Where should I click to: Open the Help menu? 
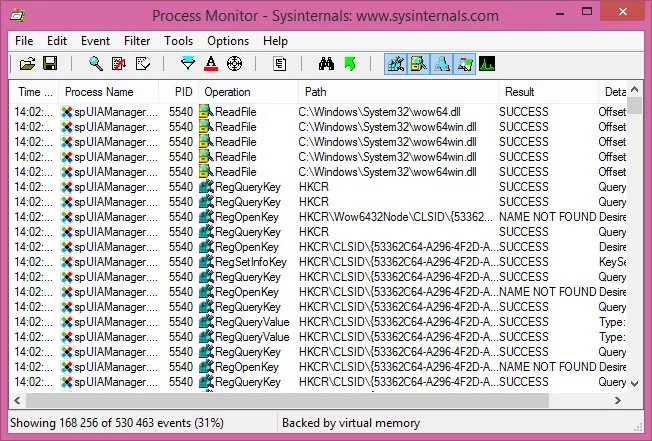pyautogui.click(x=275, y=41)
